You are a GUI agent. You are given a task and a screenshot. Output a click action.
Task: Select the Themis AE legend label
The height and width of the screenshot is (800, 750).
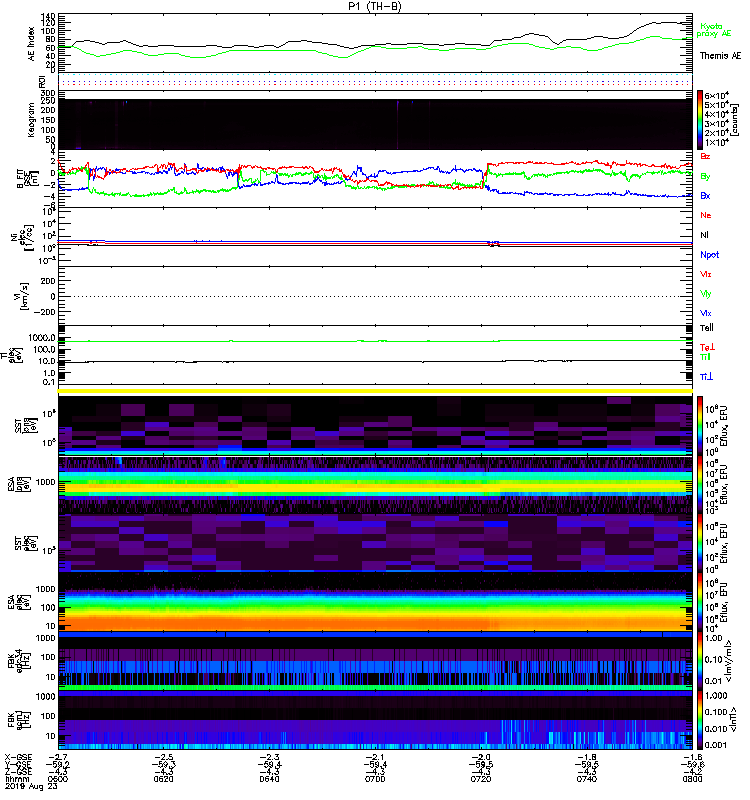coord(720,56)
